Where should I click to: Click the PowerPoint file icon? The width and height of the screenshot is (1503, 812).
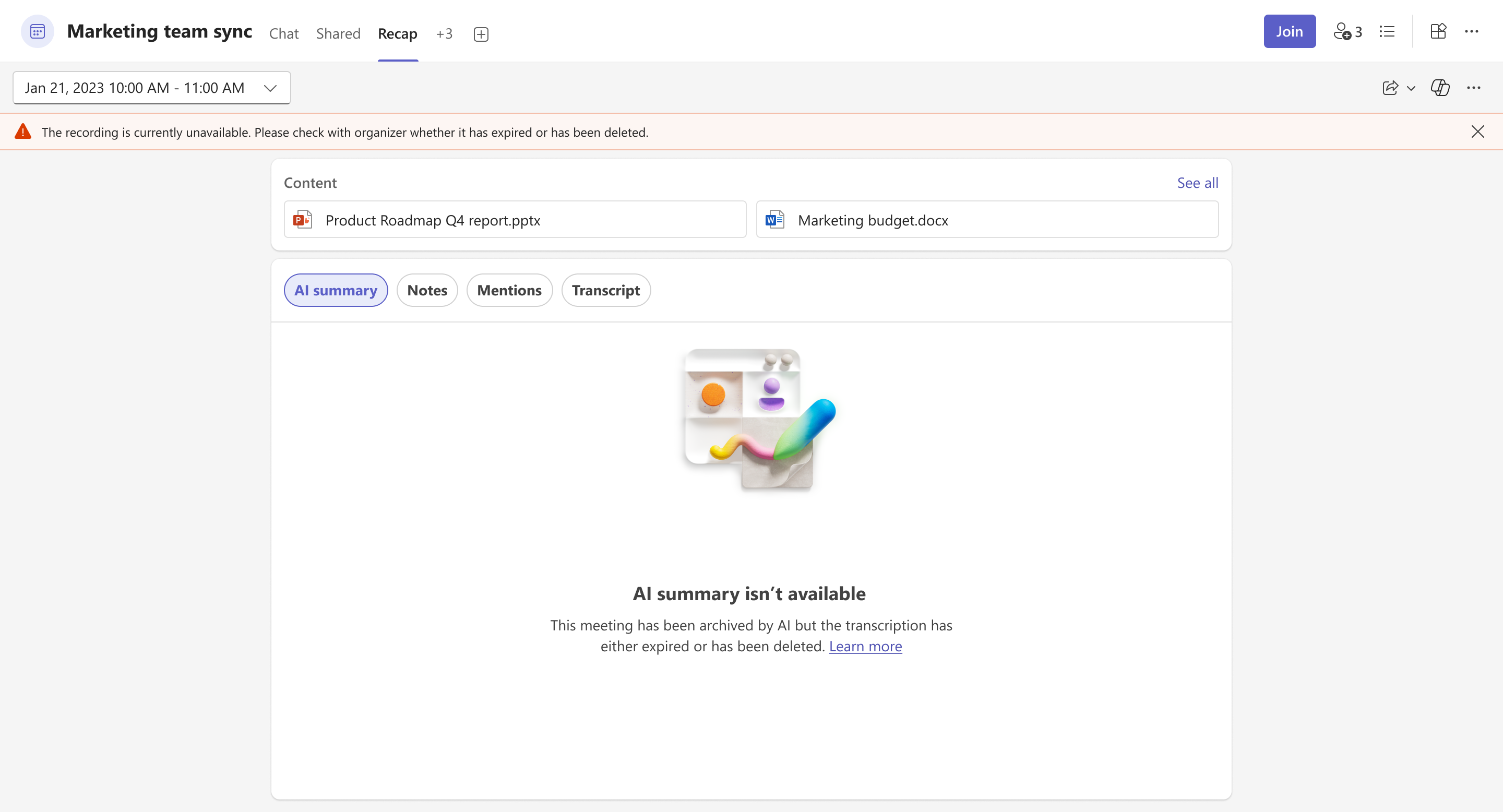(302, 219)
